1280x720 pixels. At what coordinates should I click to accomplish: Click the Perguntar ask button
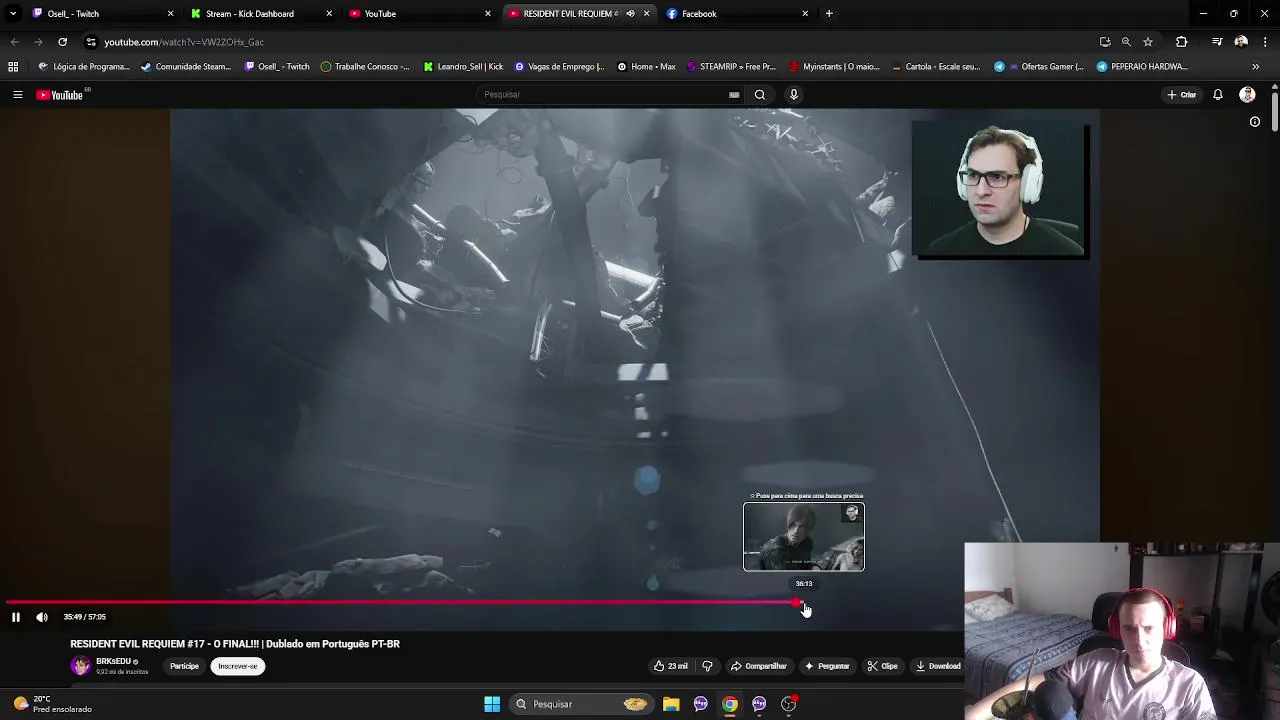826,666
